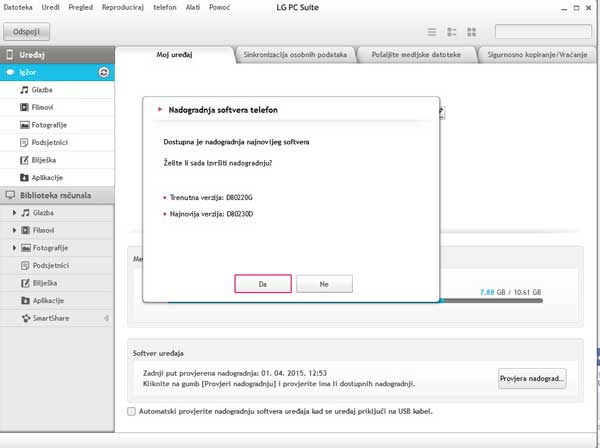
Task: Click the device memory usage bar
Action: pyautogui.click(x=491, y=301)
